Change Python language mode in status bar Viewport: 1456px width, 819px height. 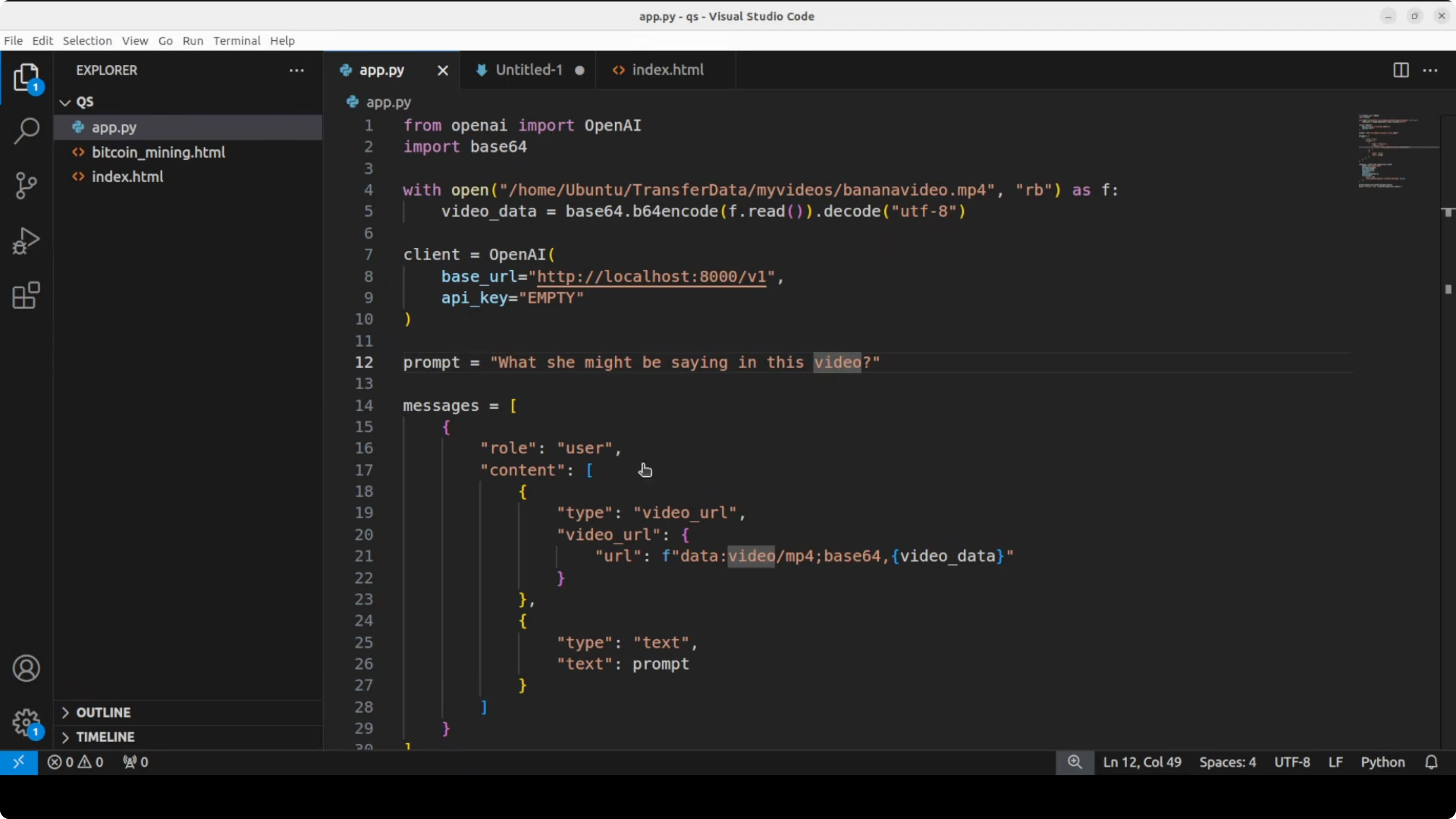click(x=1382, y=762)
